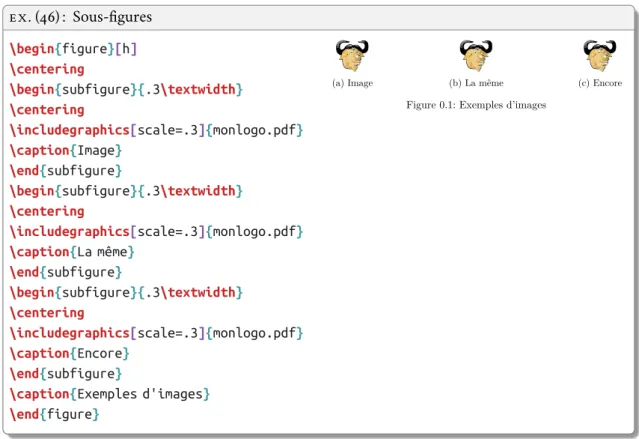Screen dimensions: 639x439
Task: Click the \caption{Image} code line
Action: point(66,150)
